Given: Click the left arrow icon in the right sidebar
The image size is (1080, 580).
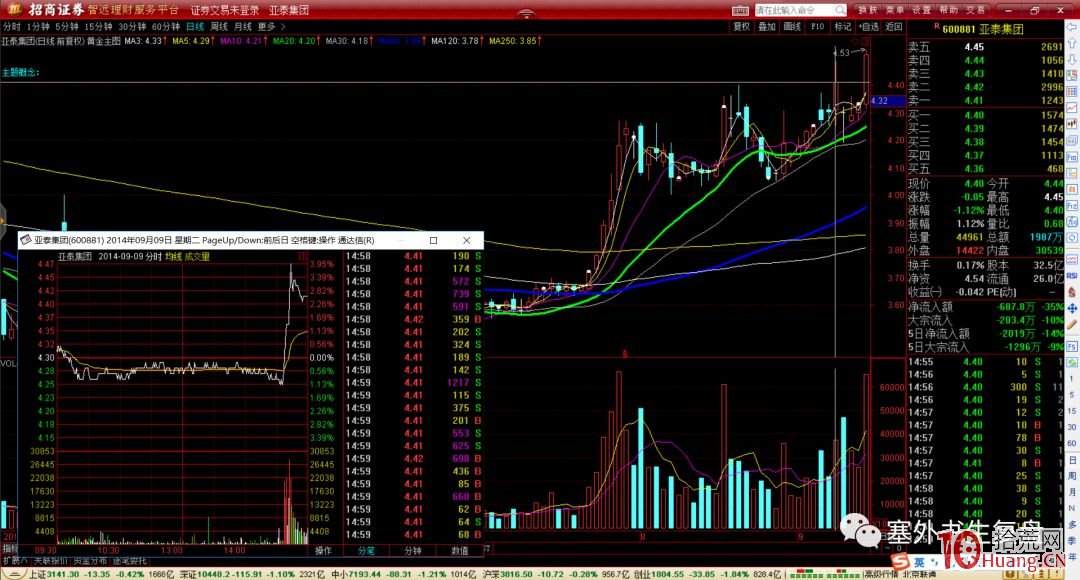Looking at the screenshot, I should [1072, 28].
